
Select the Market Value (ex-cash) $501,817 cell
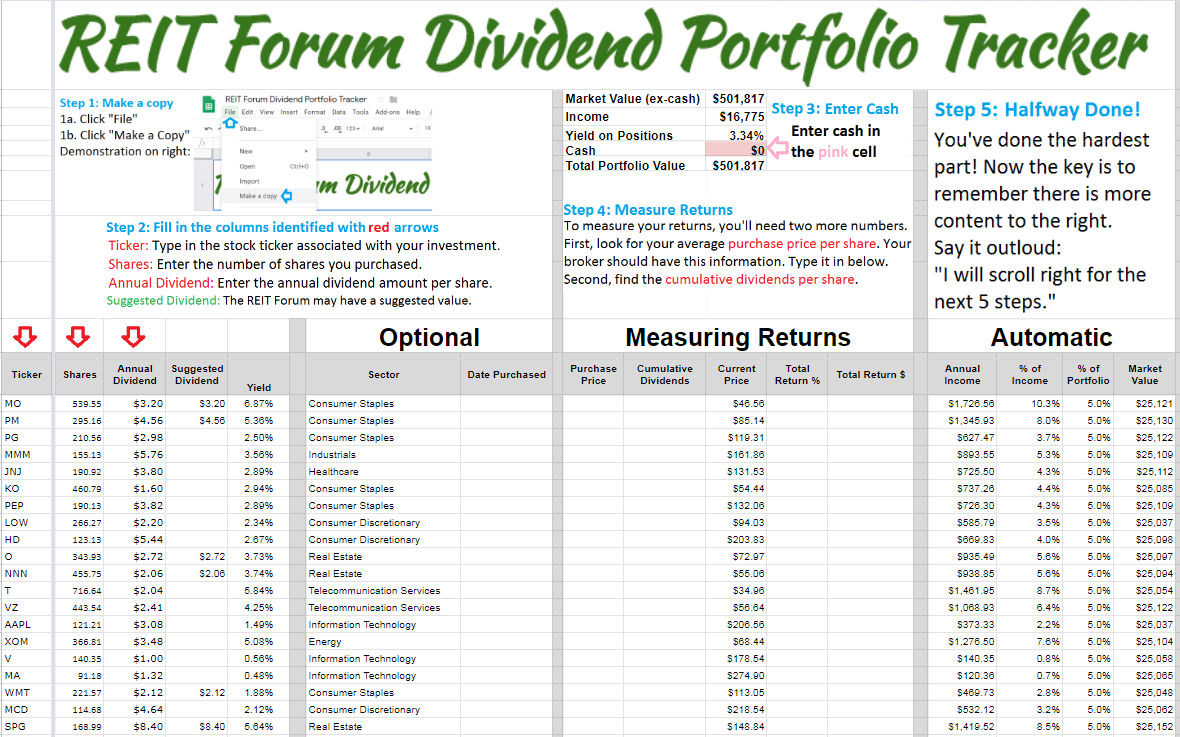(x=736, y=99)
